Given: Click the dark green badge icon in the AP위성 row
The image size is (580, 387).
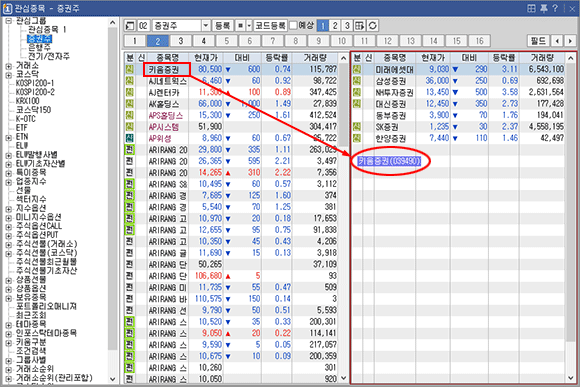Looking at the screenshot, I should (129, 138).
